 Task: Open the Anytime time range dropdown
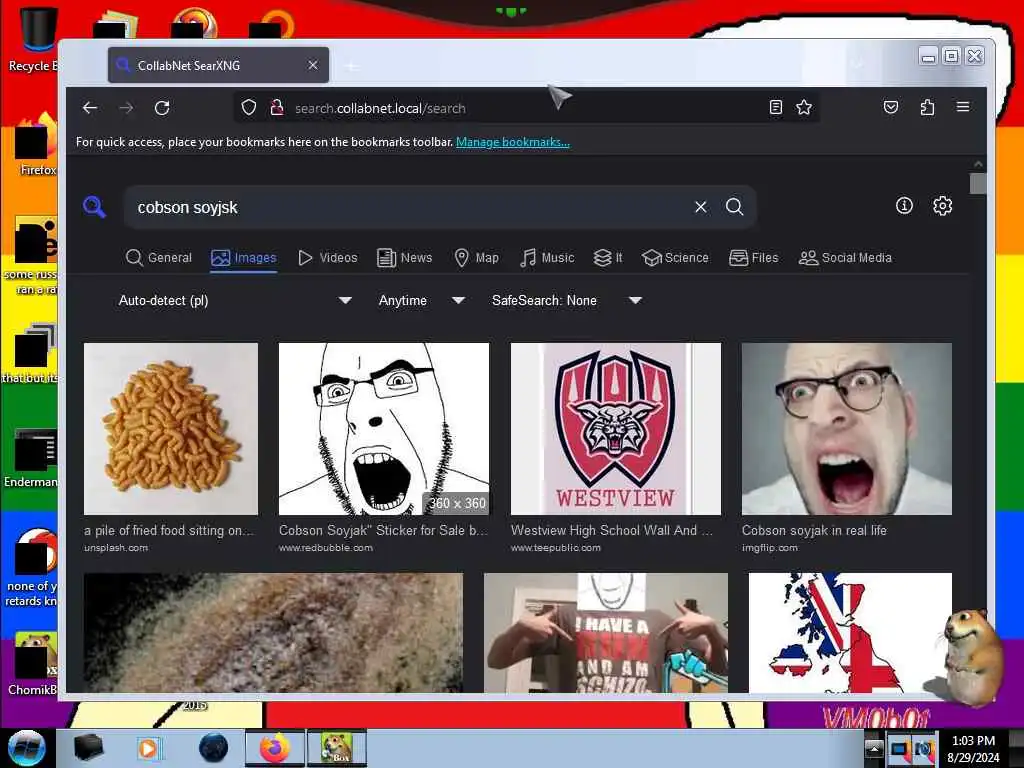tap(421, 300)
